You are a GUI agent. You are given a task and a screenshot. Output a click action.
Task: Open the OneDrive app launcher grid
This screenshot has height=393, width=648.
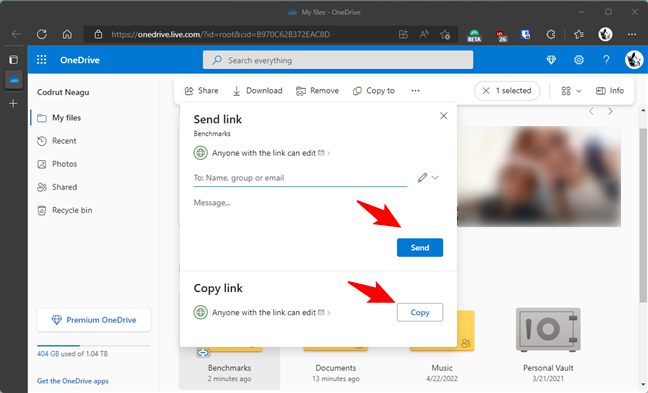(x=41, y=60)
